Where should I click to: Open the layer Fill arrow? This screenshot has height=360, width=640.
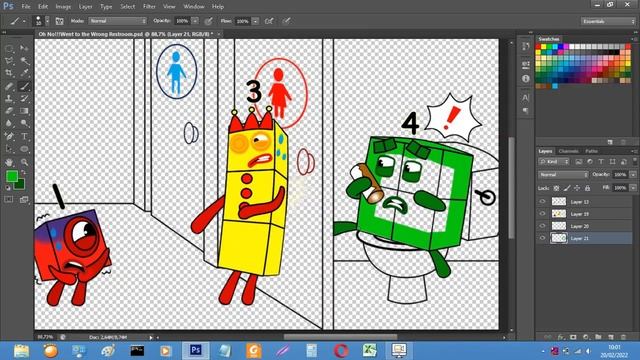coord(633,188)
